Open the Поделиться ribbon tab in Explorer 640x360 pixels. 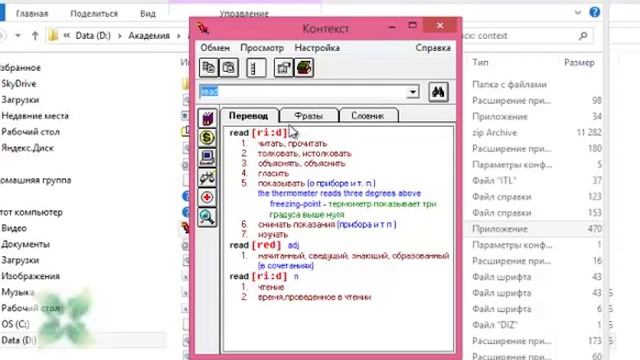pyautogui.click(x=94, y=13)
